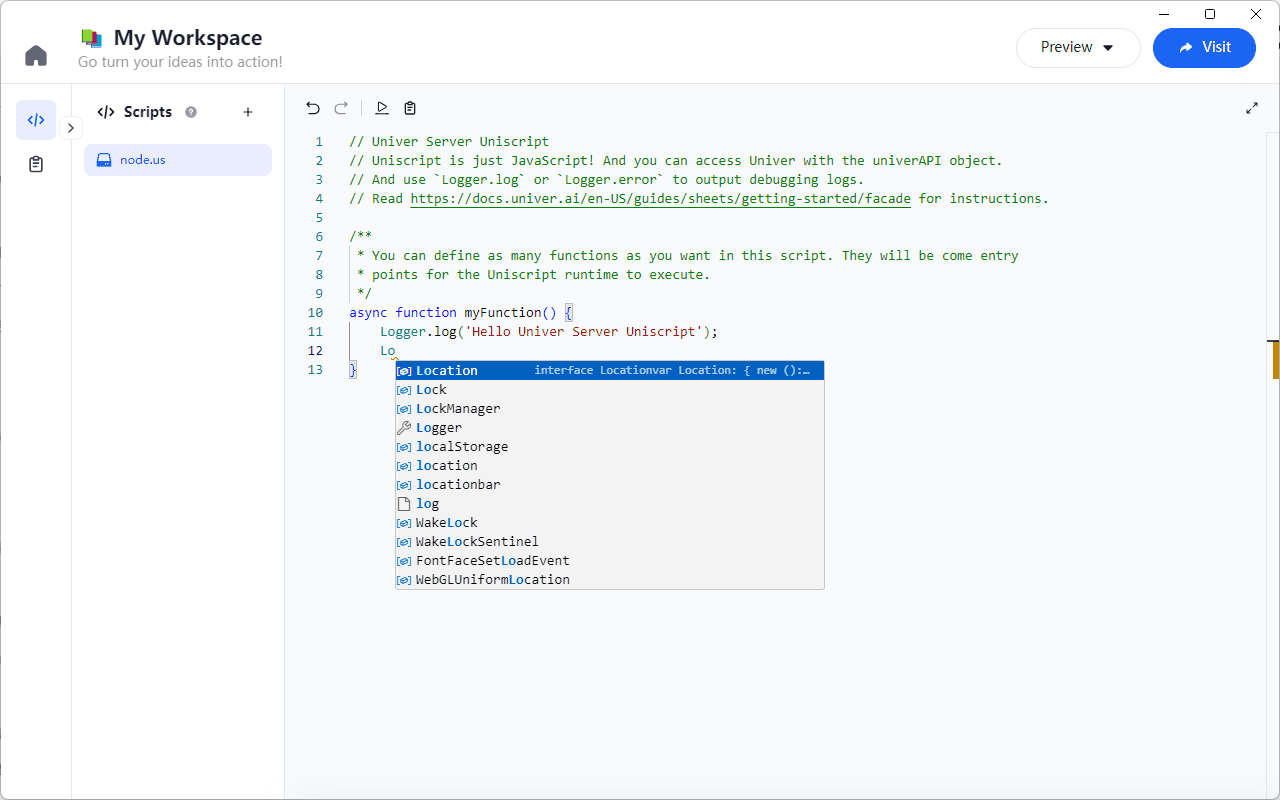
Task: Go to the workspace home icon
Action: point(36,55)
